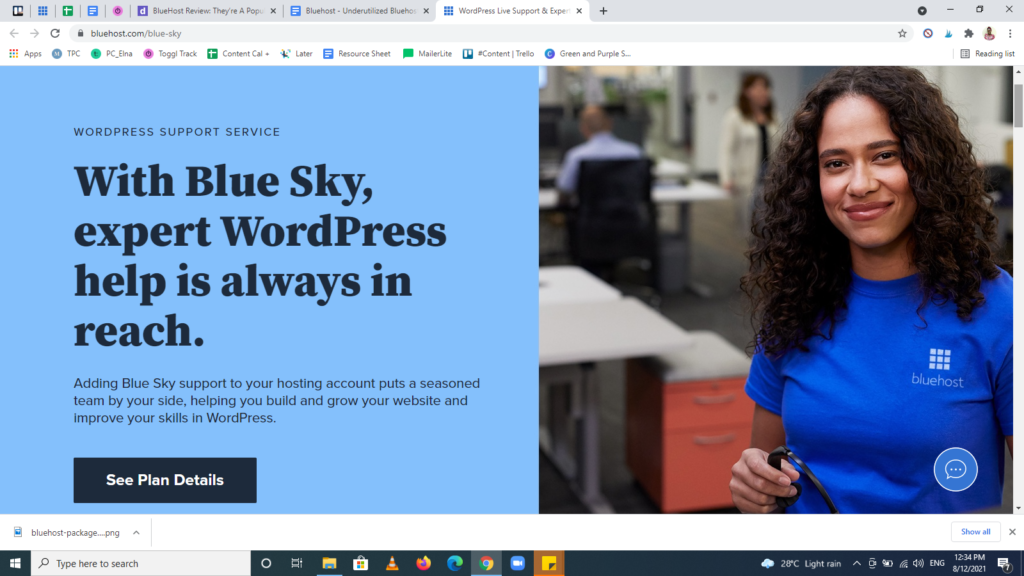The height and width of the screenshot is (576, 1024).
Task: Open Chrome three-dot menu
Action: click(1010, 33)
